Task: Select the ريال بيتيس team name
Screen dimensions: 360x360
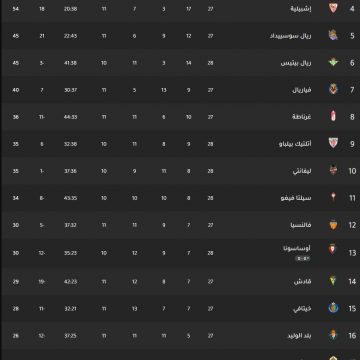Action: coord(296,63)
